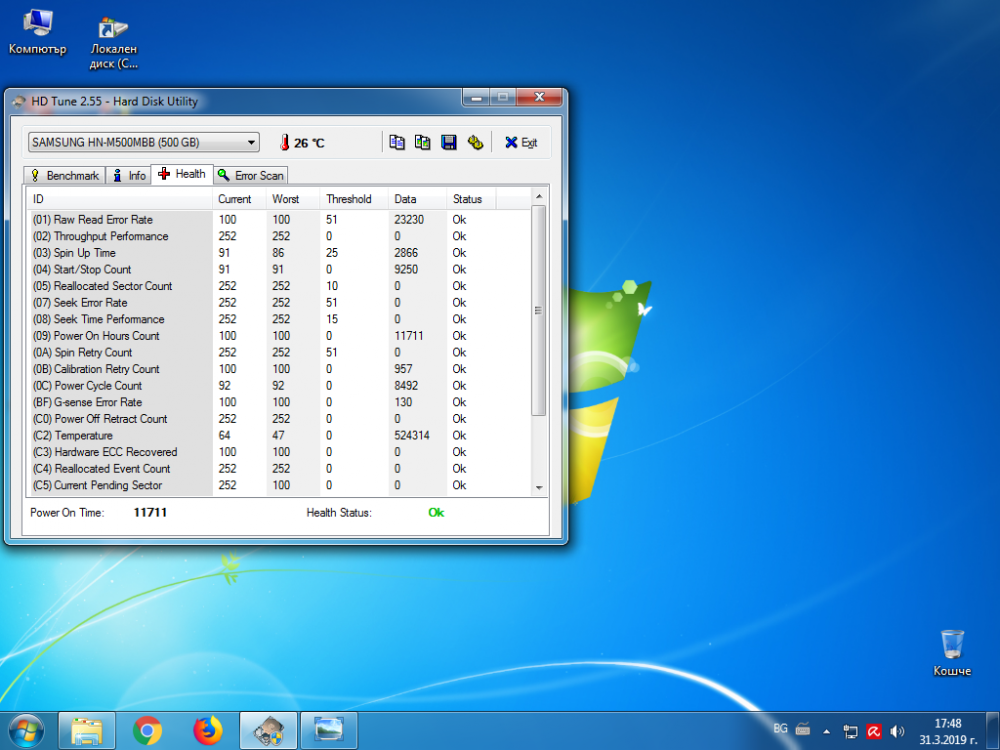Image resolution: width=1000 pixels, height=750 pixels.
Task: Click the Worst column header
Action: coord(293,199)
